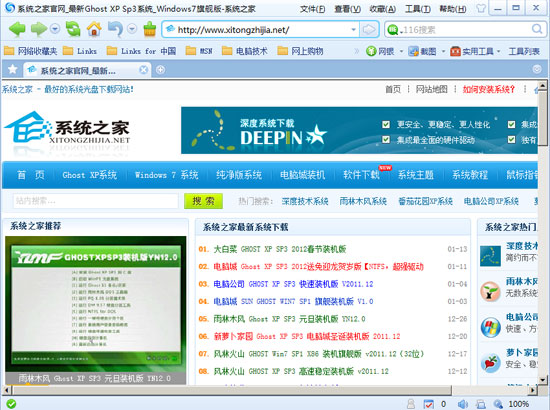Toggle the 集成最全面的硬件驱动 checkbox

pyautogui.click(x=386, y=140)
